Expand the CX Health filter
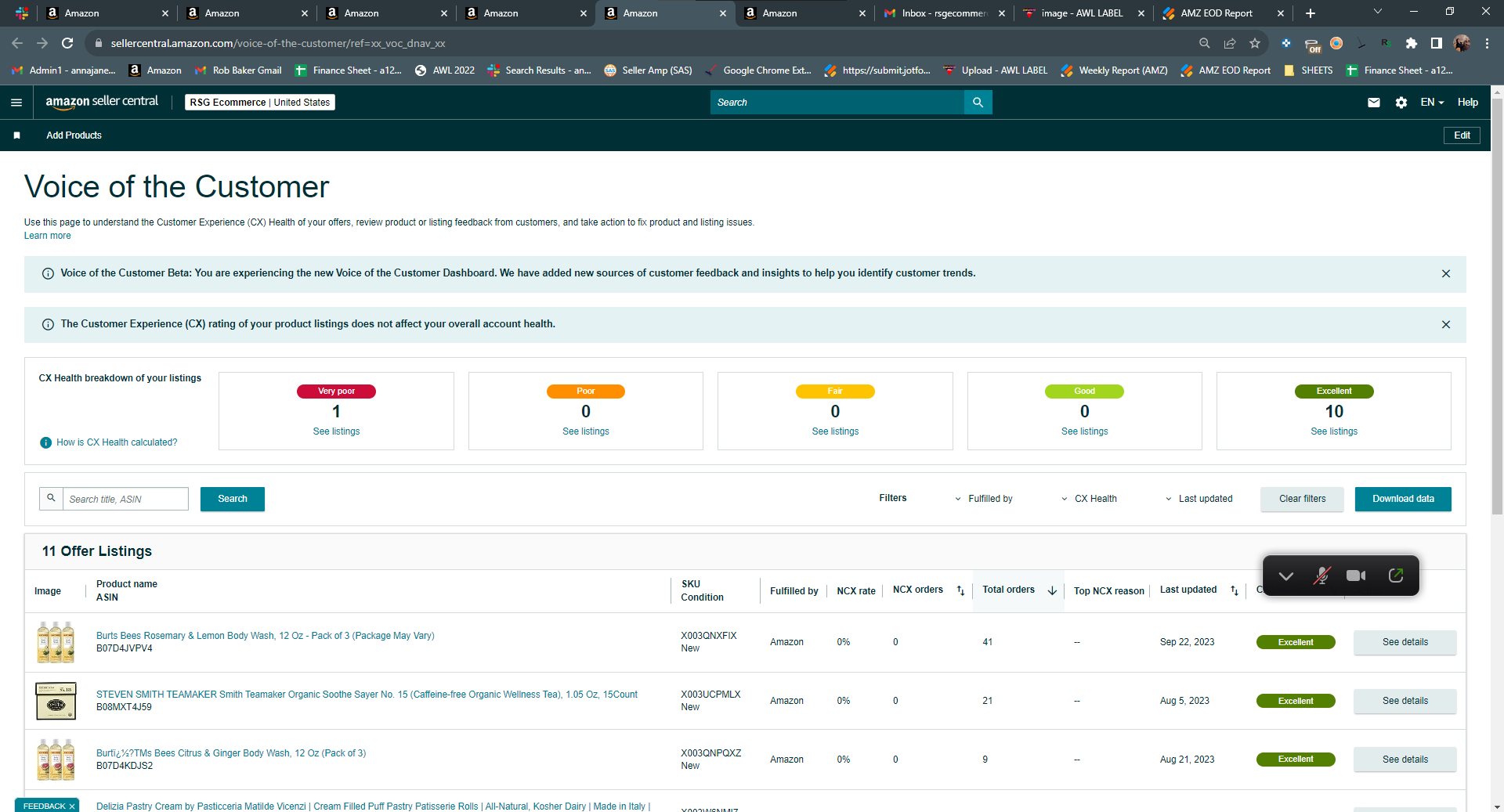 point(1089,499)
